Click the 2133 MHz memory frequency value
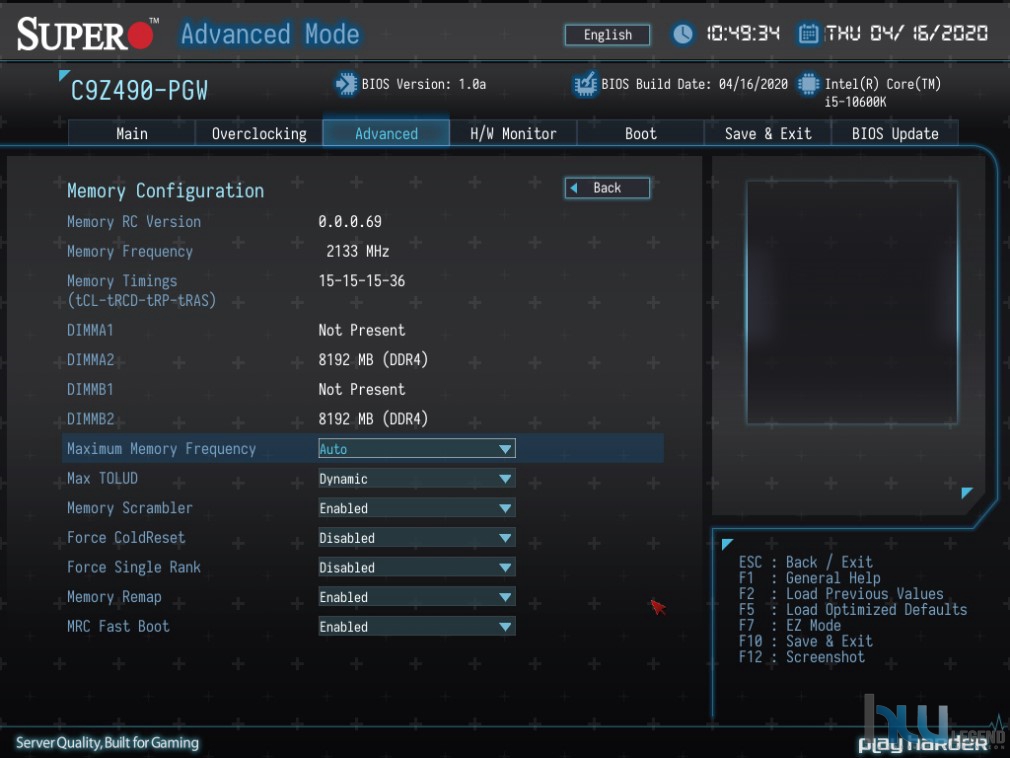Viewport: 1010px width, 758px height. pyautogui.click(x=357, y=251)
